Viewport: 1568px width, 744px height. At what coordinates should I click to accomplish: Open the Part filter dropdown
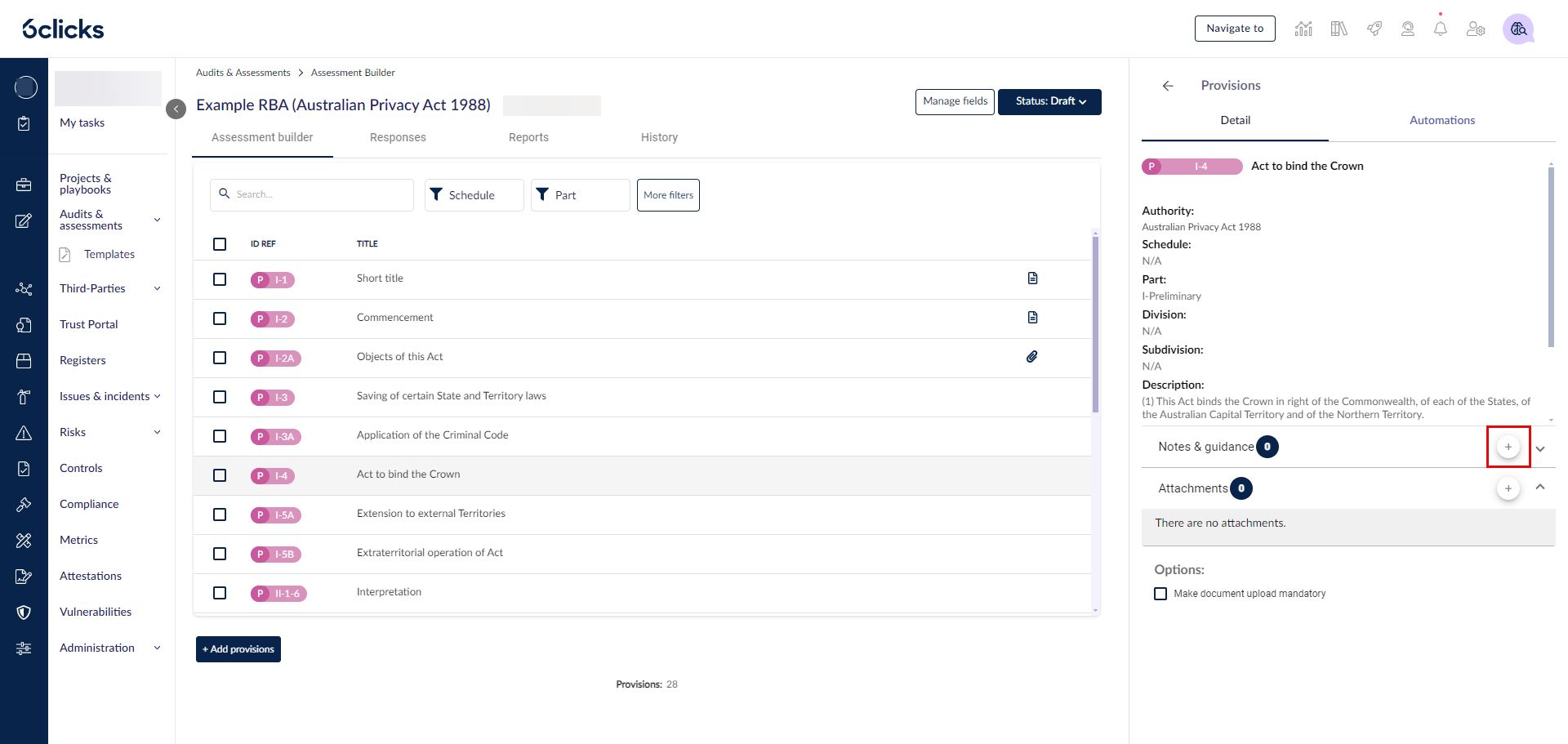click(x=580, y=195)
